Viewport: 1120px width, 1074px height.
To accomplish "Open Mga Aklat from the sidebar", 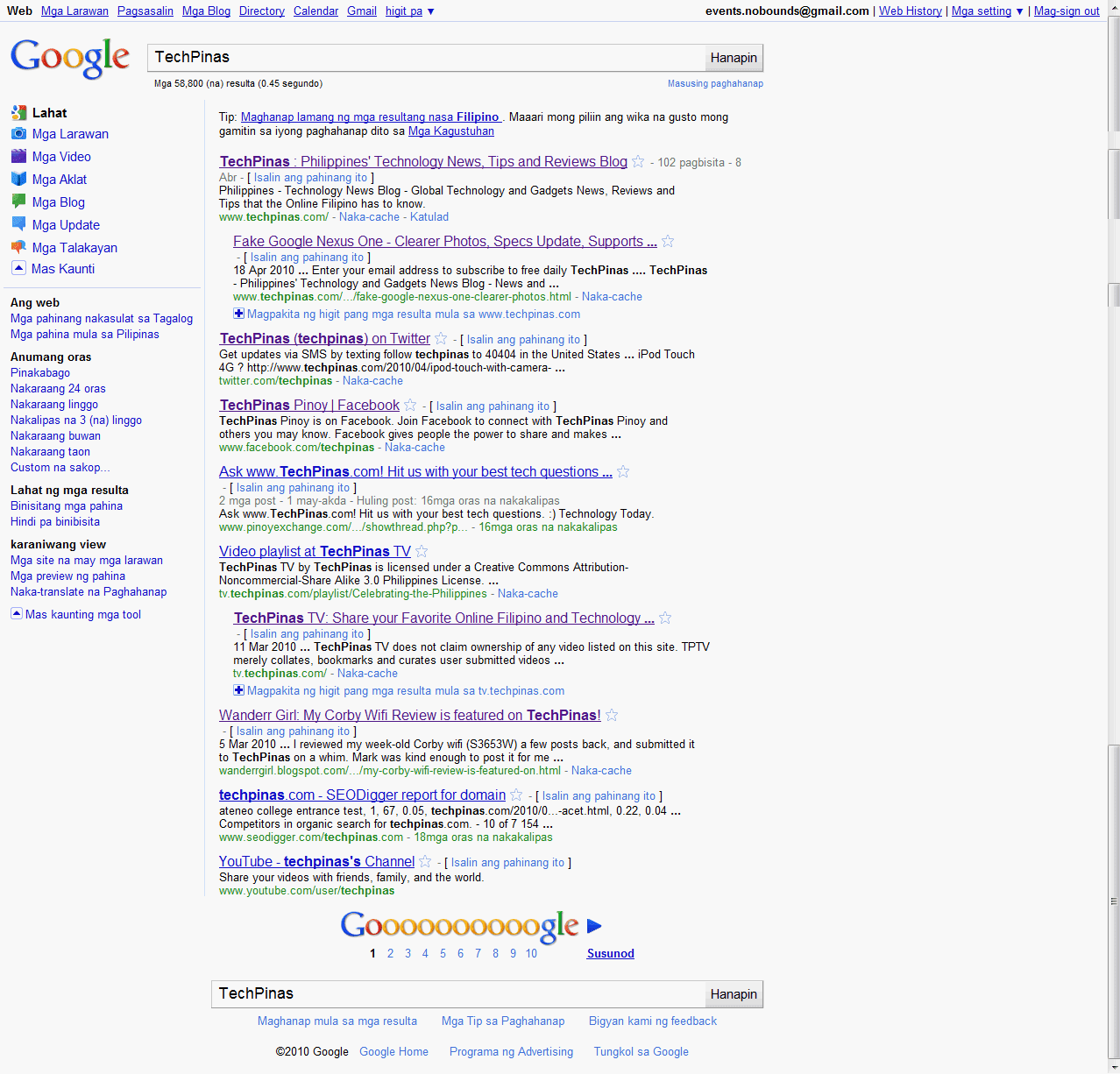I will tap(59, 179).
